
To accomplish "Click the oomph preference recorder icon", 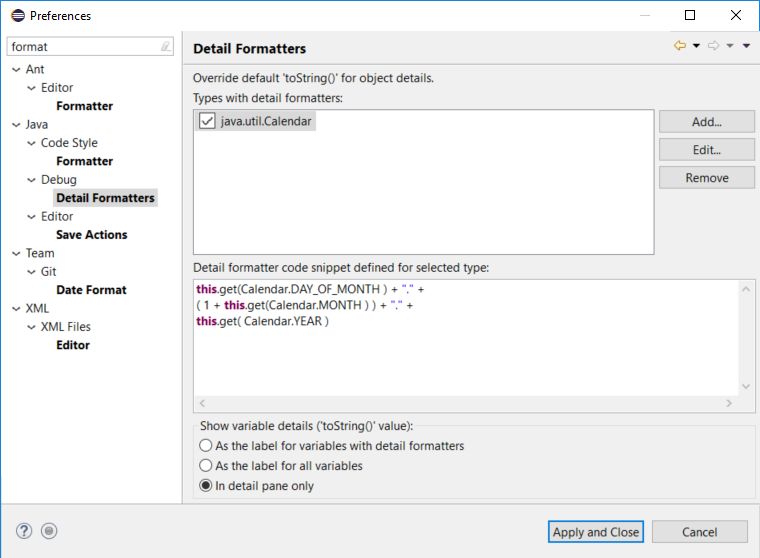I will click(x=50, y=531).
